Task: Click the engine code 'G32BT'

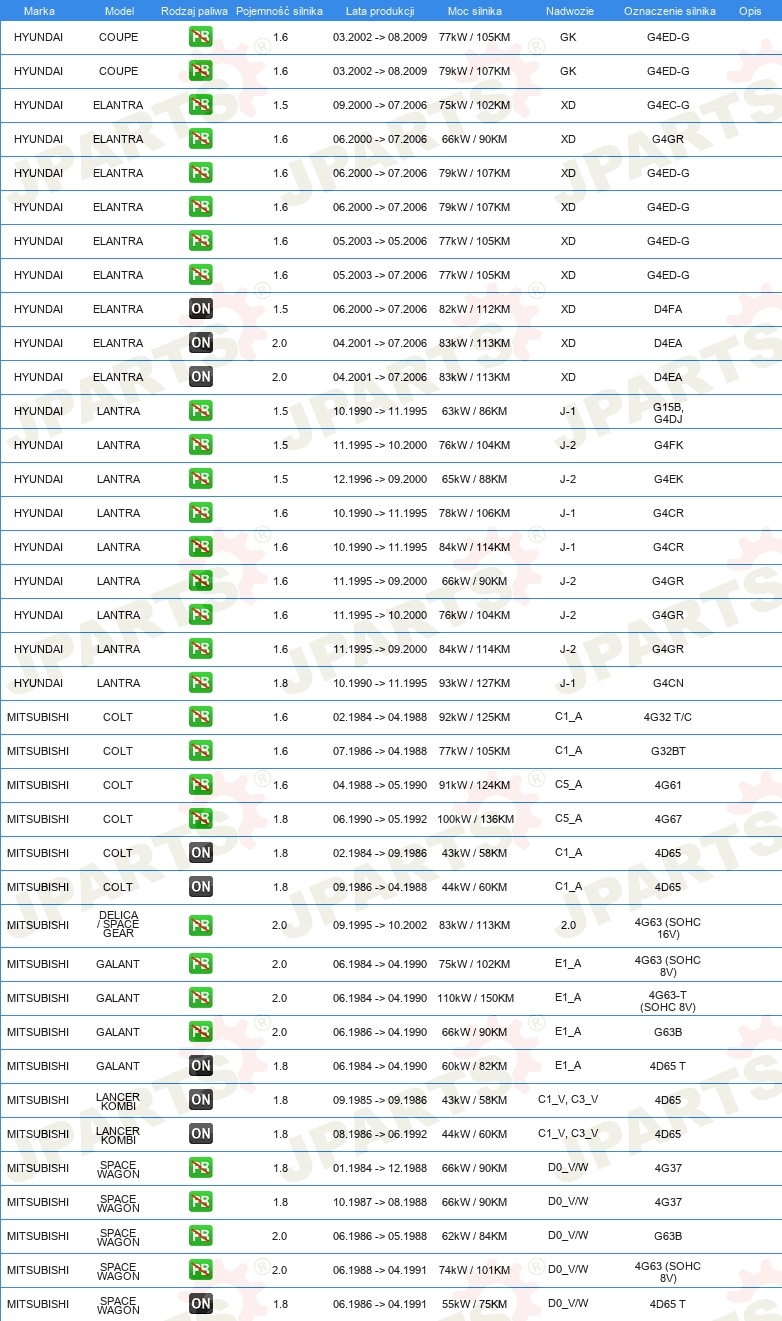Action: [668, 751]
